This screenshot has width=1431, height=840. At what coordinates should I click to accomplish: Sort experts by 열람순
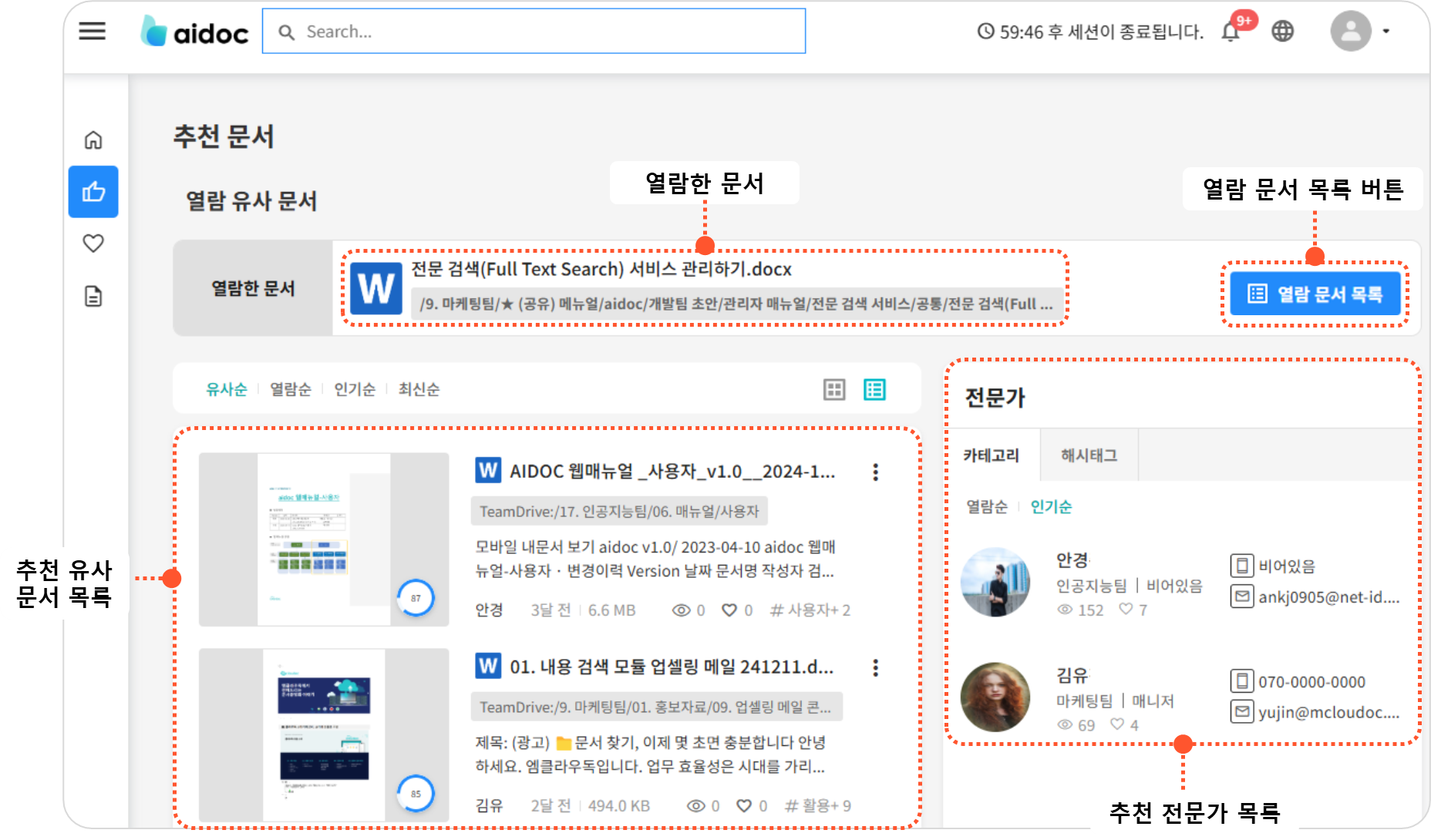(x=987, y=507)
